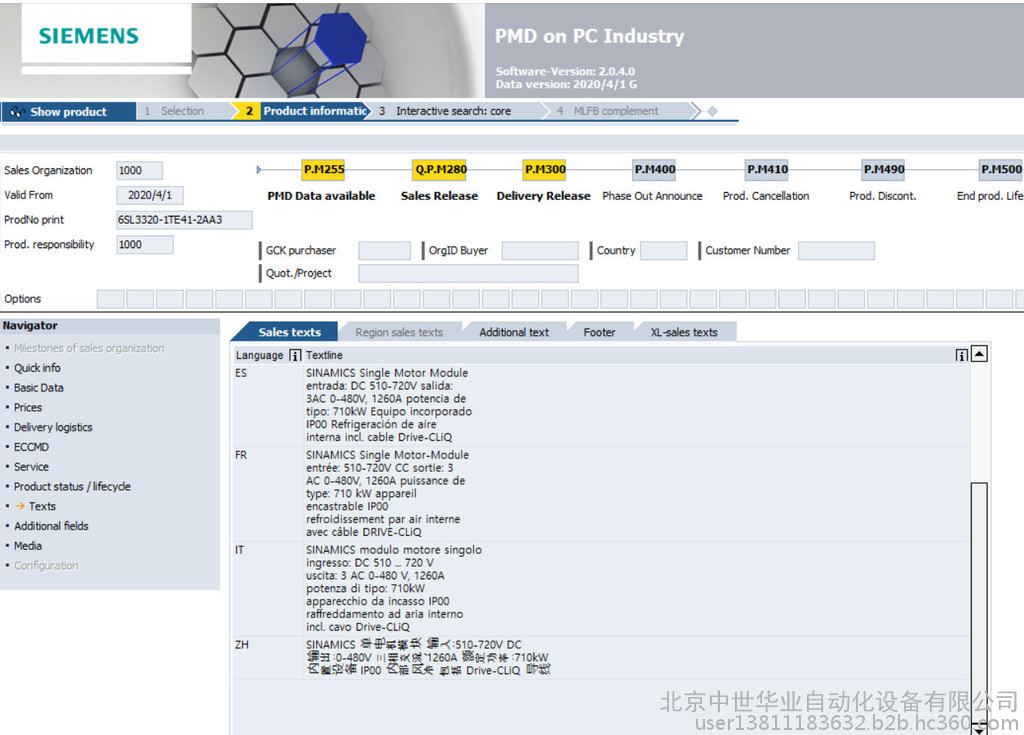Open Additional fields in Navigator
The height and width of the screenshot is (735, 1024).
(x=51, y=526)
